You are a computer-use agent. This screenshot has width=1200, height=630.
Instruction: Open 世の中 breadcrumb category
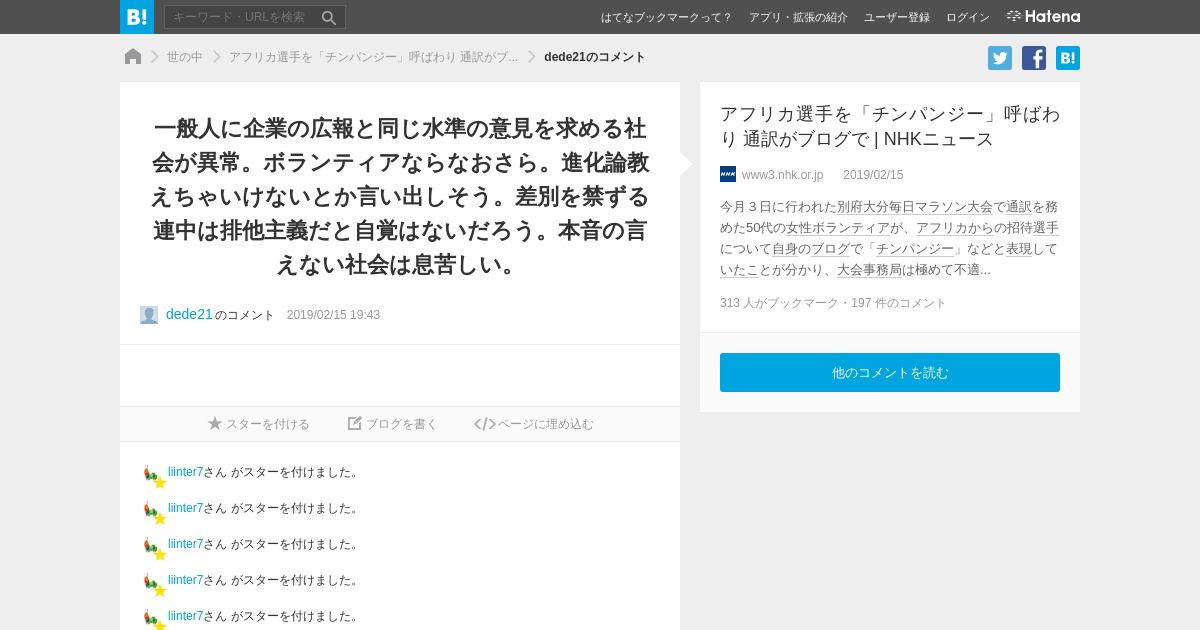[x=184, y=57]
